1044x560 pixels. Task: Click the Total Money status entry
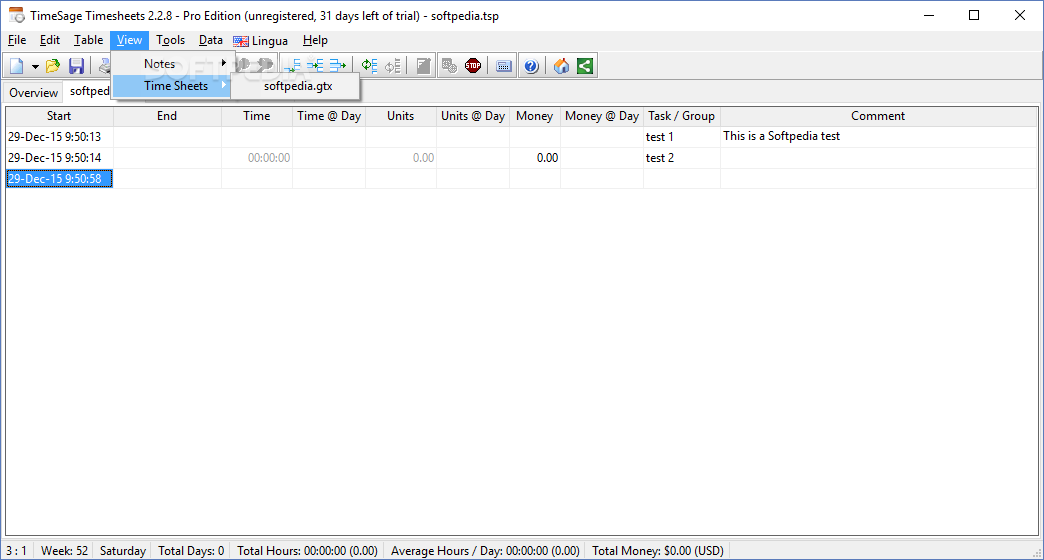pyautogui.click(x=657, y=551)
